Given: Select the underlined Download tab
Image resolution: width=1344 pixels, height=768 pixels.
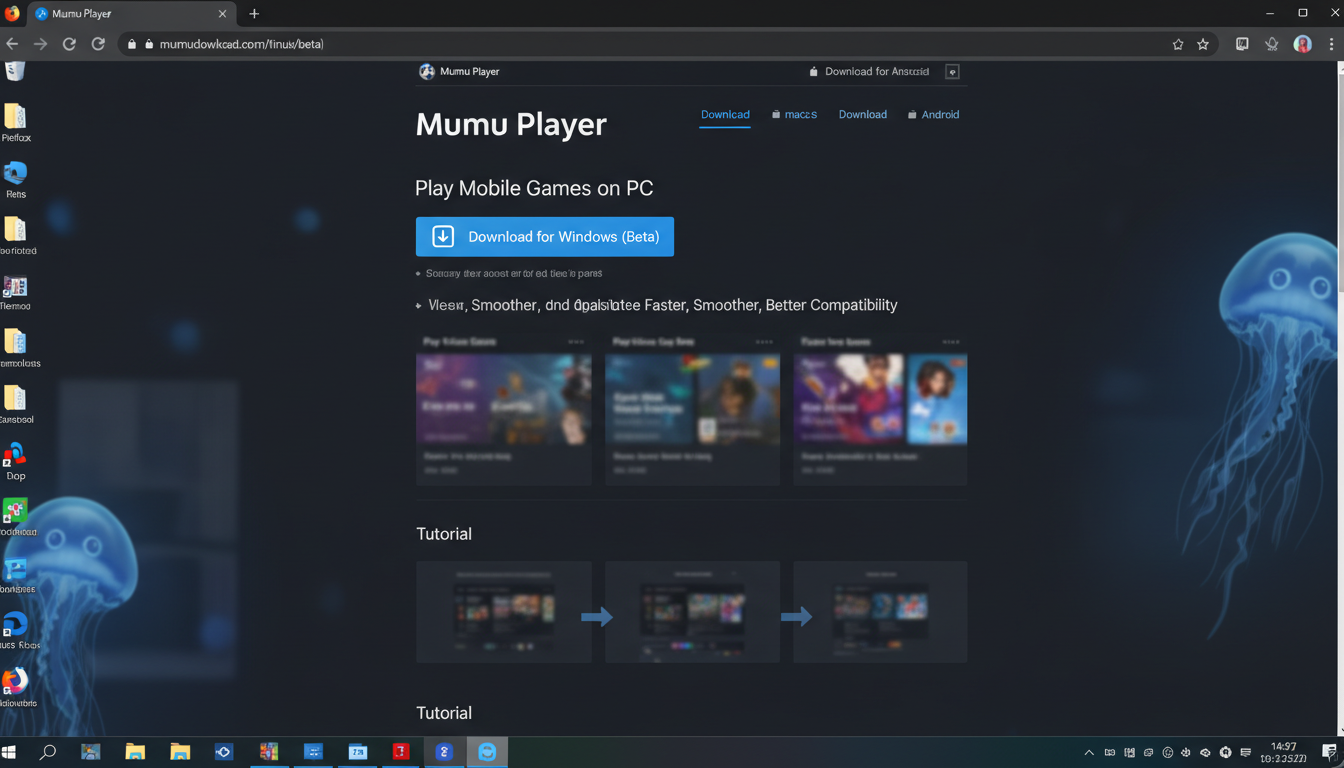Looking at the screenshot, I should click(x=725, y=115).
